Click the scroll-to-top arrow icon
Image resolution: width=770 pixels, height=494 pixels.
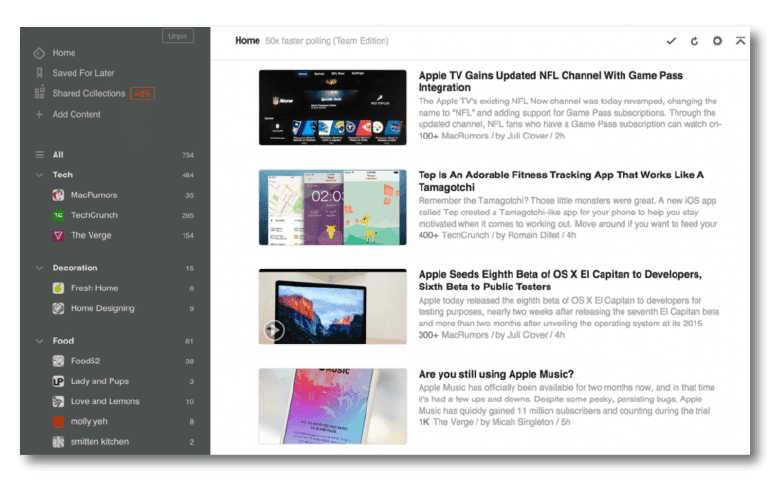click(740, 41)
